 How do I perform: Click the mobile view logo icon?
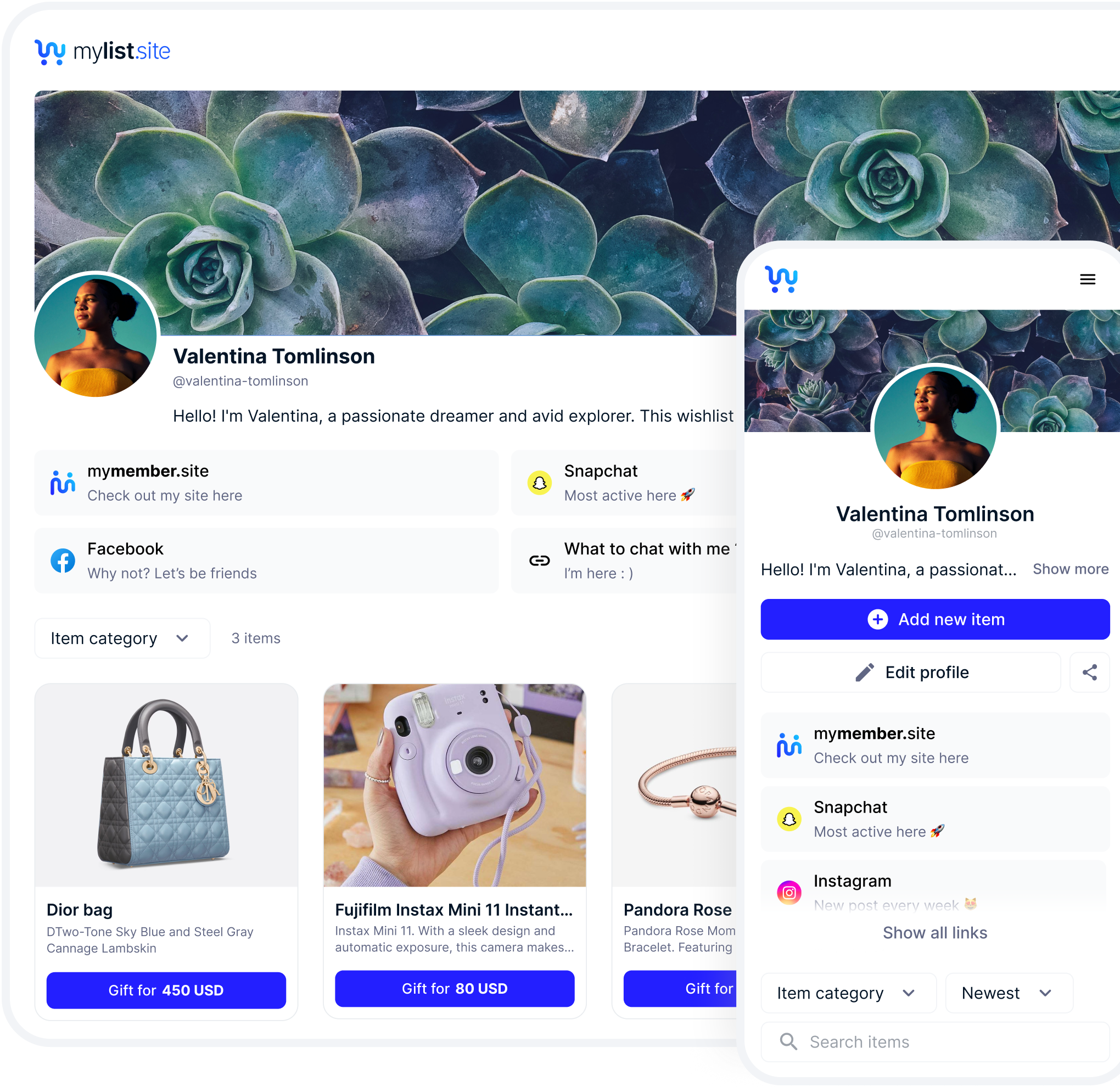pos(781,279)
